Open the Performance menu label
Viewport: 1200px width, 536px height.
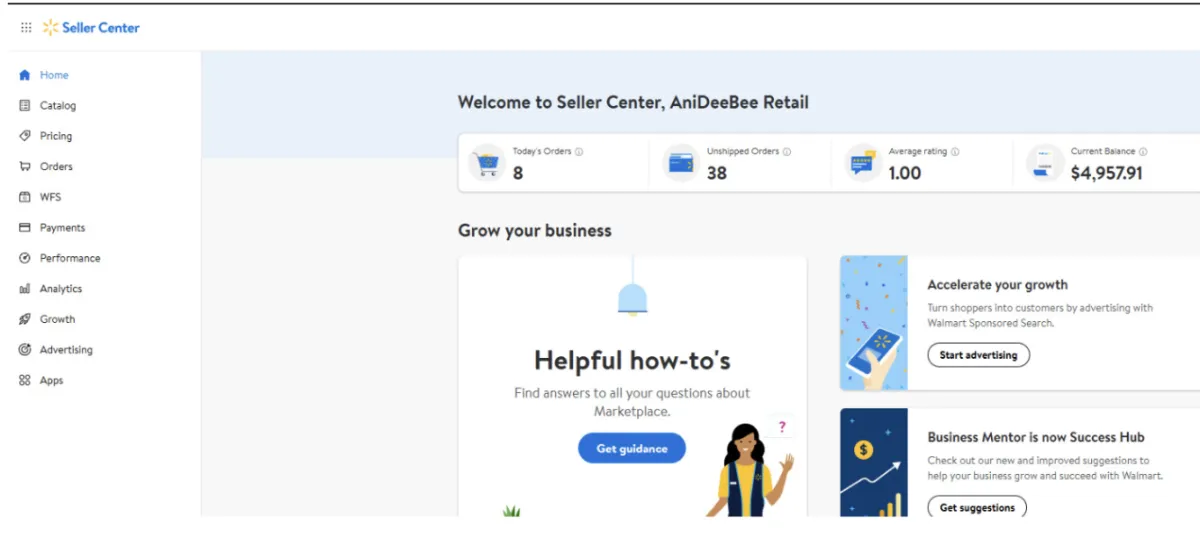(x=70, y=258)
